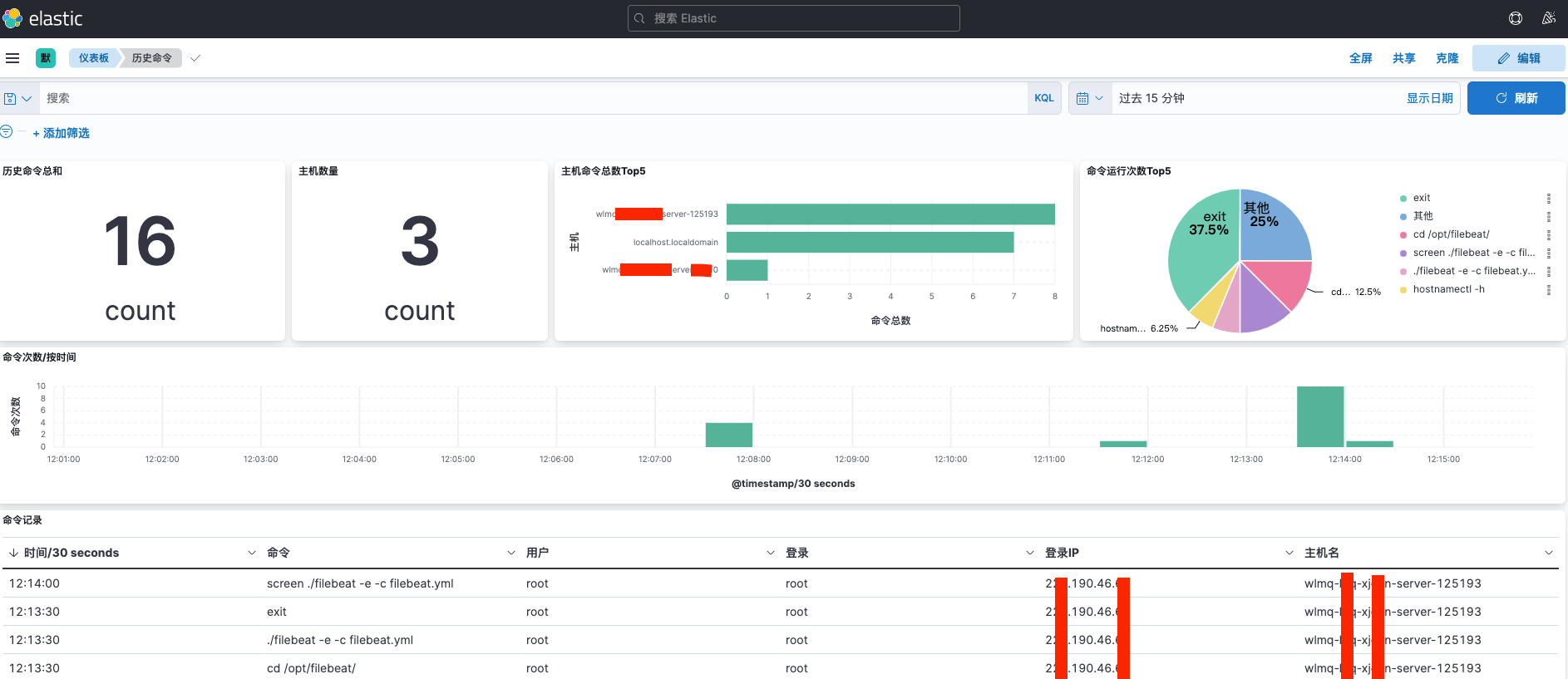This screenshot has width=1568, height=679.
Task: Click the tallest bar near 12:13:30
Action: pyautogui.click(x=1320, y=416)
